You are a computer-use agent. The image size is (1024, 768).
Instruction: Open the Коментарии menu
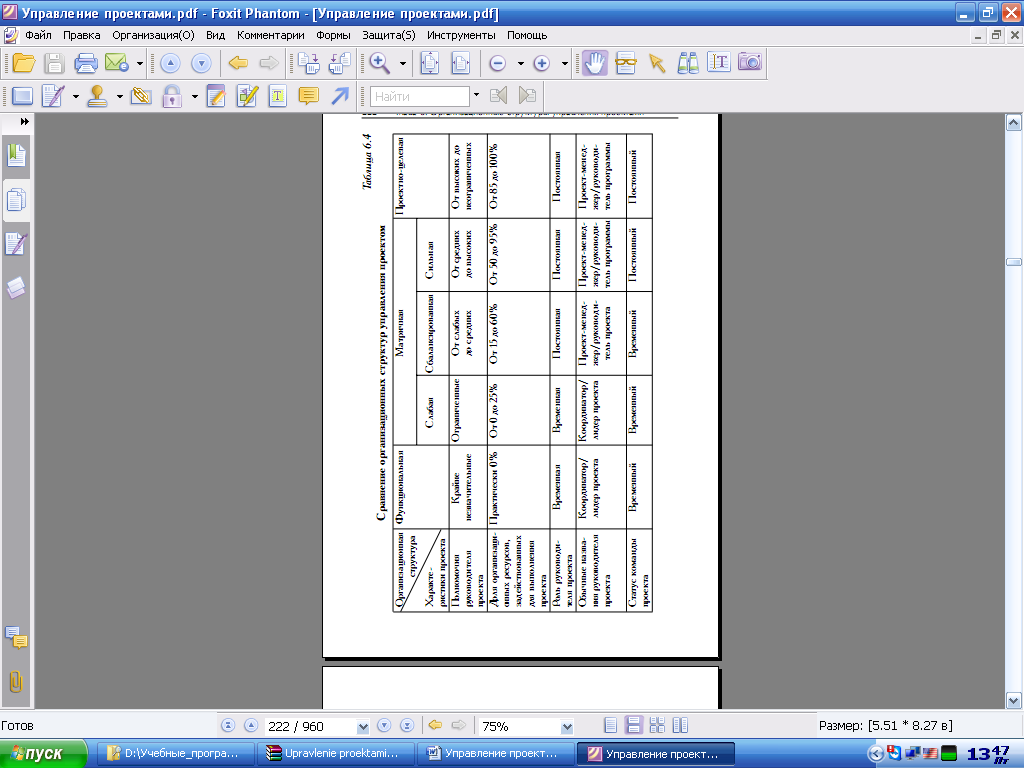pos(270,35)
